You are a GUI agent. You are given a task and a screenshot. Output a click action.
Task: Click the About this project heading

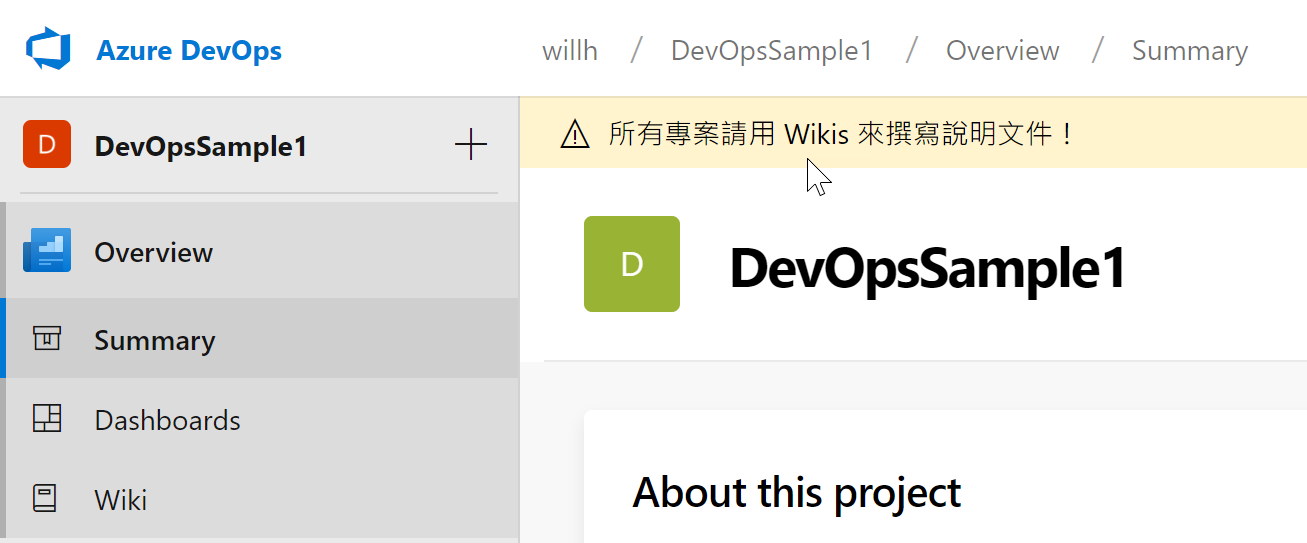click(797, 493)
